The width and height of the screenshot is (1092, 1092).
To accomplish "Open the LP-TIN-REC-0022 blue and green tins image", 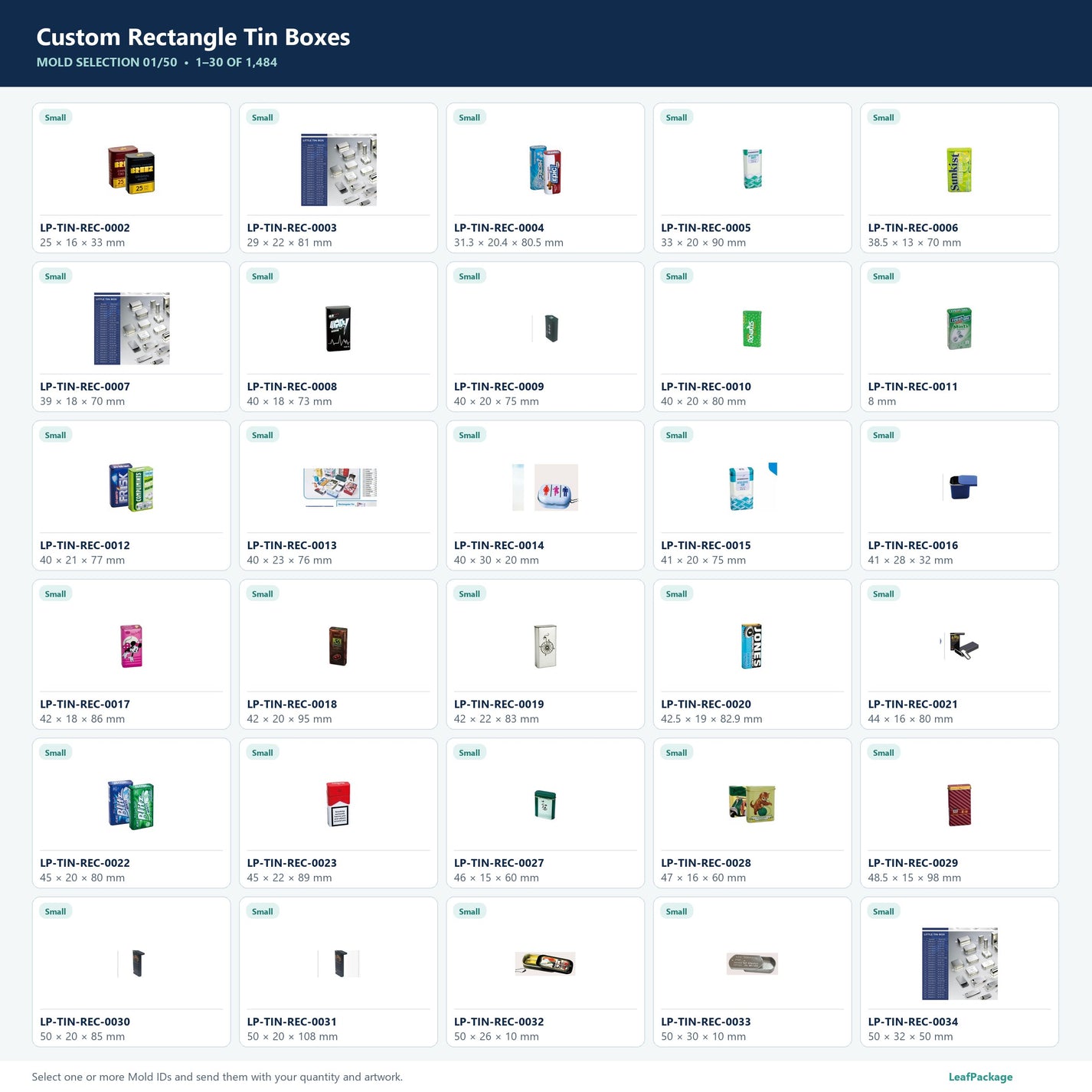I will point(131,804).
